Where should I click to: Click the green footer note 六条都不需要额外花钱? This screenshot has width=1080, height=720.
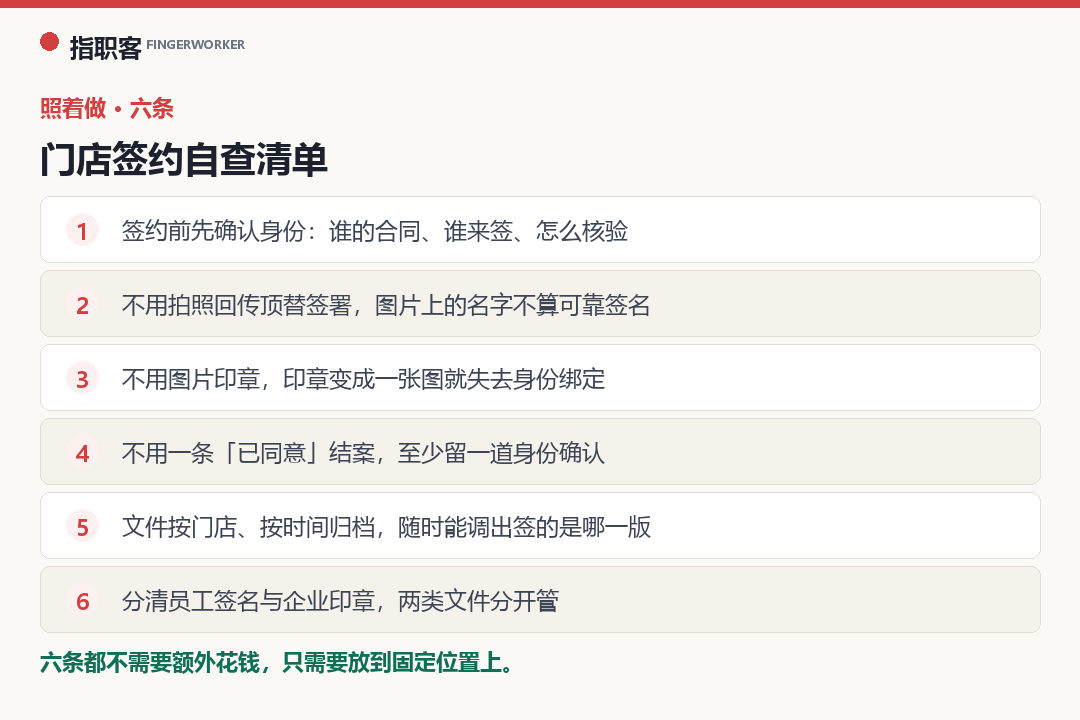(150, 662)
